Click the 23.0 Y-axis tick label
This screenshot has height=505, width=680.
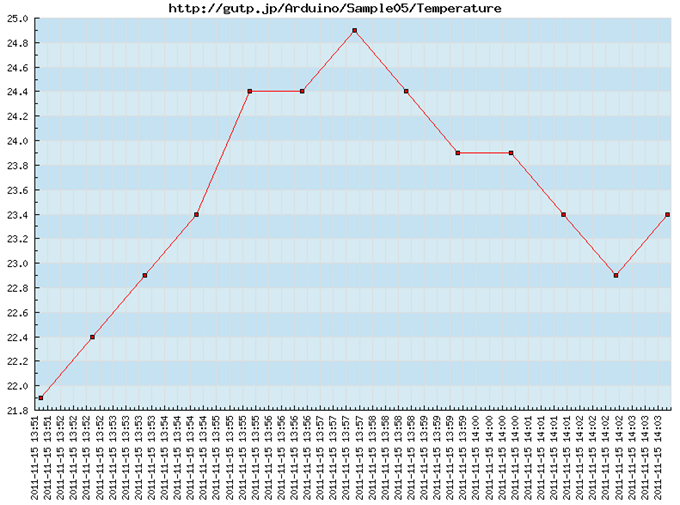(x=17, y=264)
